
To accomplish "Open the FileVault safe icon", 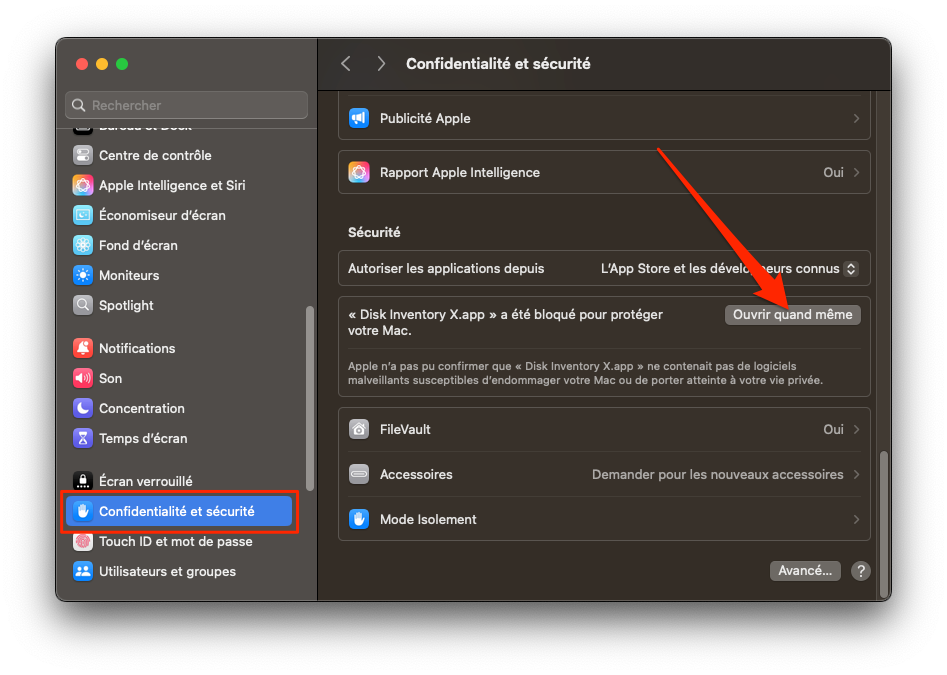I will pyautogui.click(x=359, y=429).
